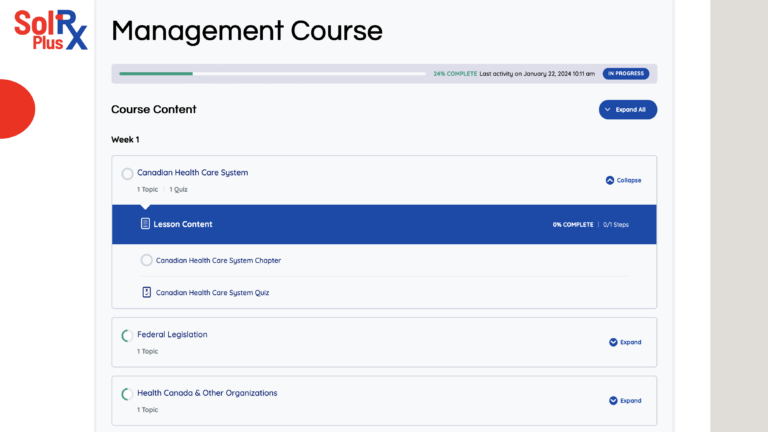Open Canadian Health Care System Quiz
The image size is (768, 432).
tap(213, 292)
